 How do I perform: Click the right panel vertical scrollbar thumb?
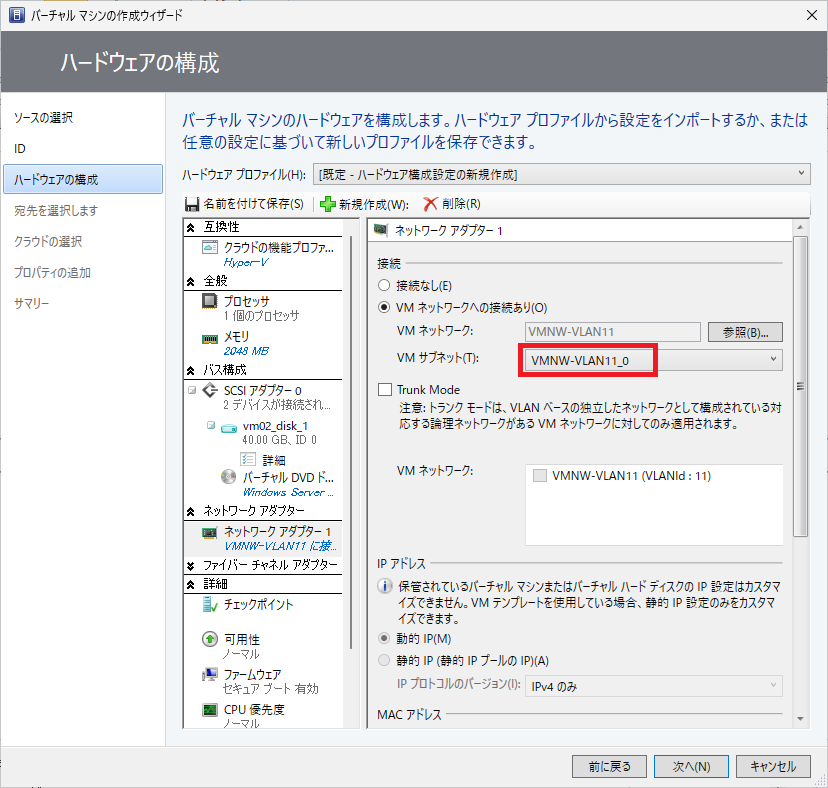(801, 386)
